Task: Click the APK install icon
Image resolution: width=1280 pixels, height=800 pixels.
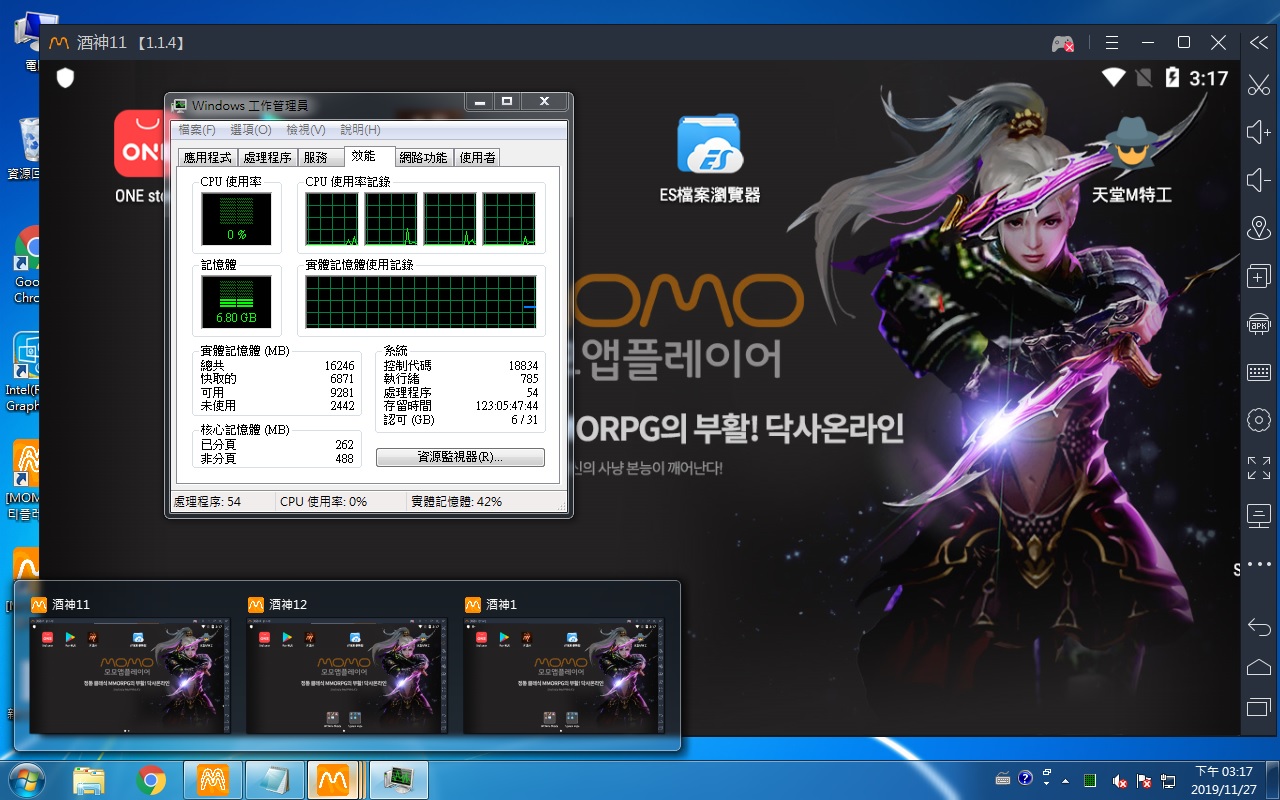Action: 1258,324
